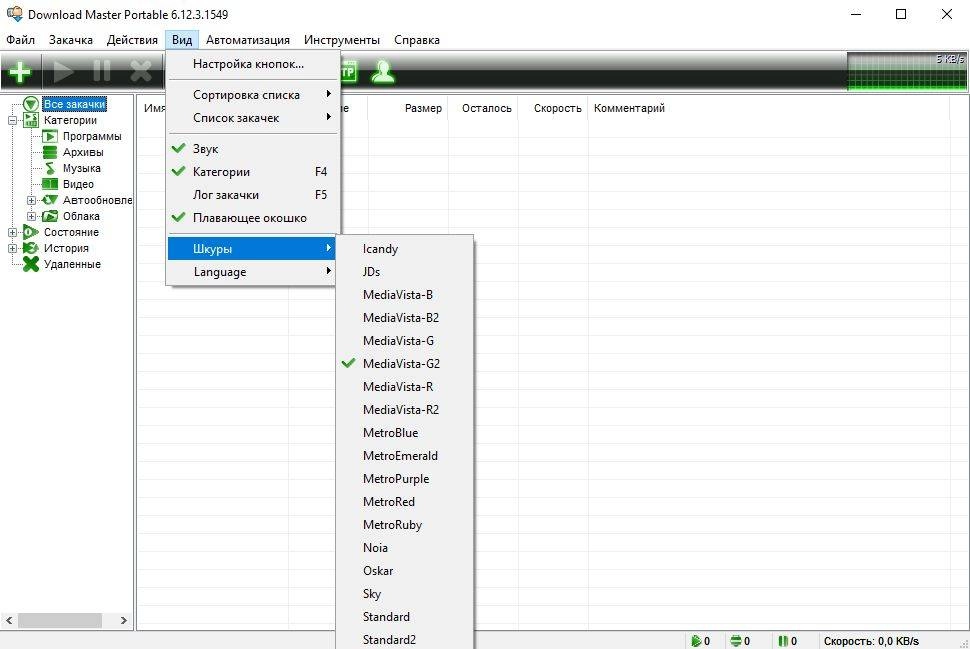Open the Language submenu

(253, 272)
